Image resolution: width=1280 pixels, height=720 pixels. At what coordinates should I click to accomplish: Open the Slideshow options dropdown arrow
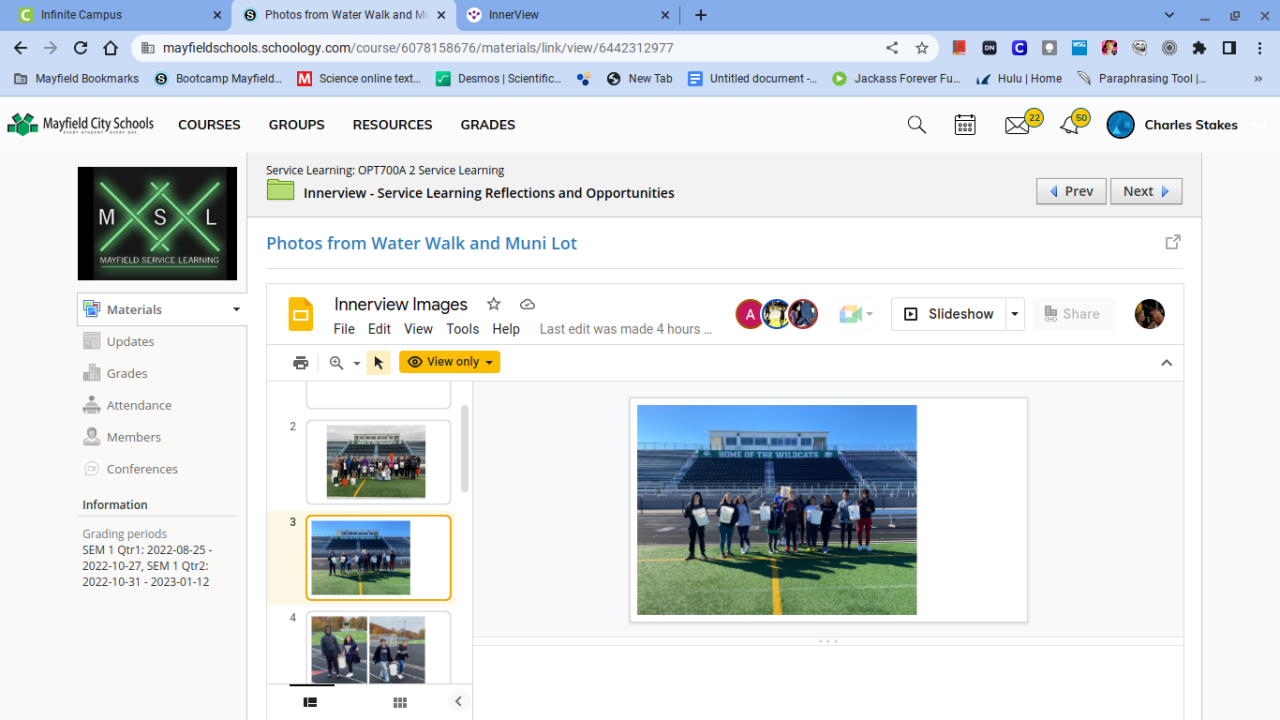point(1015,314)
